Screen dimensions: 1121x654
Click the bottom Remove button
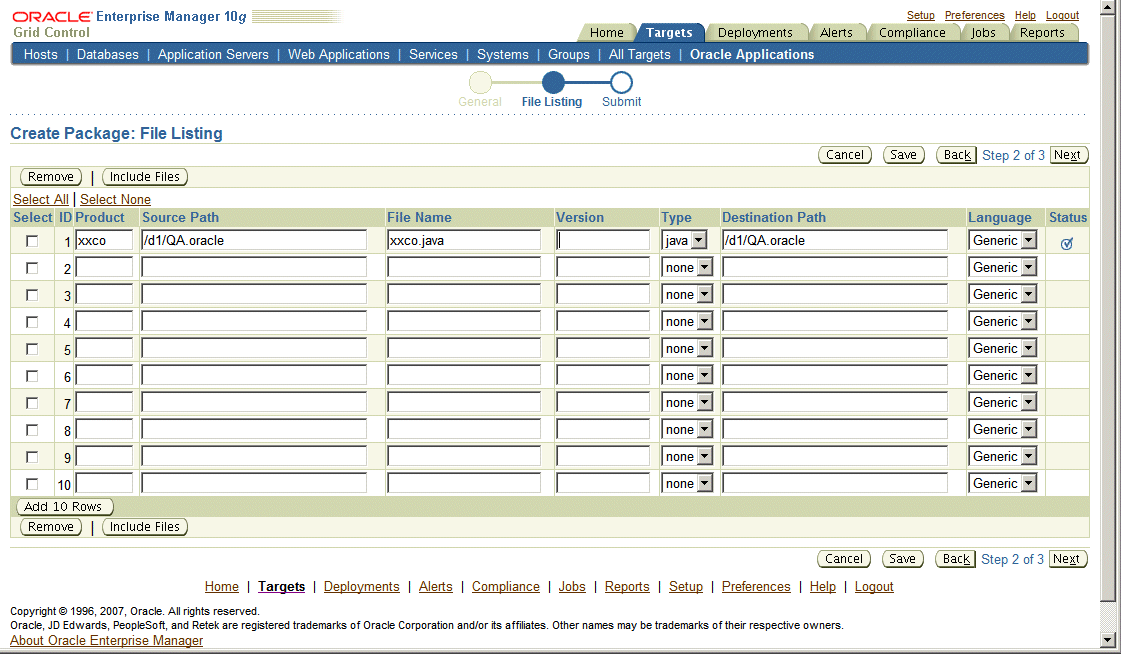click(x=51, y=527)
